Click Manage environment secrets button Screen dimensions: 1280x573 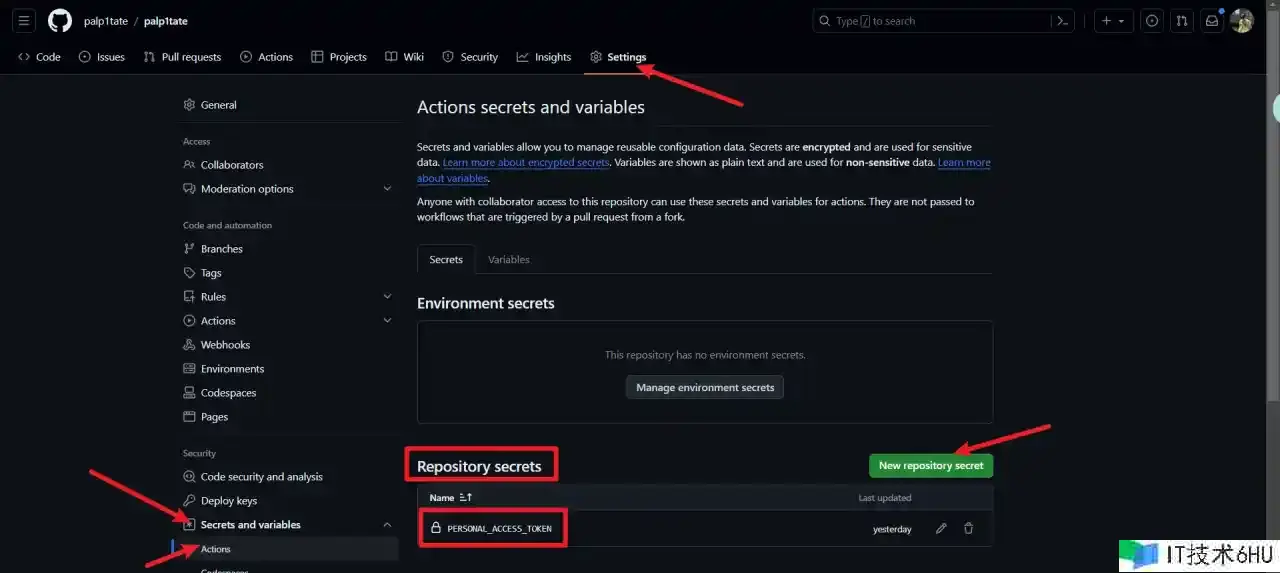705,388
